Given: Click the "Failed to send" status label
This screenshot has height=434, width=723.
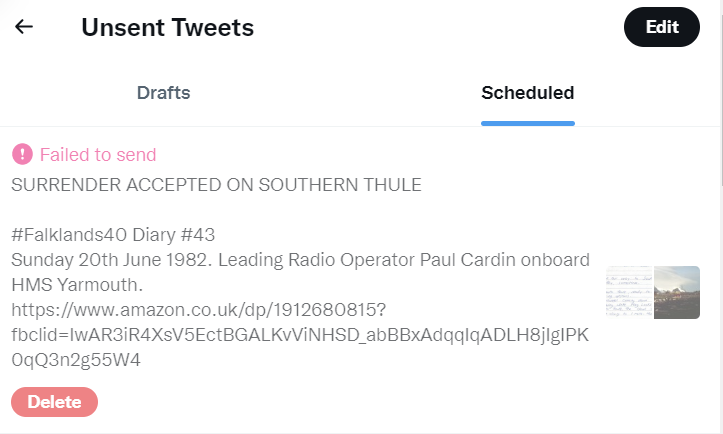Looking at the screenshot, I should [x=98, y=155].
